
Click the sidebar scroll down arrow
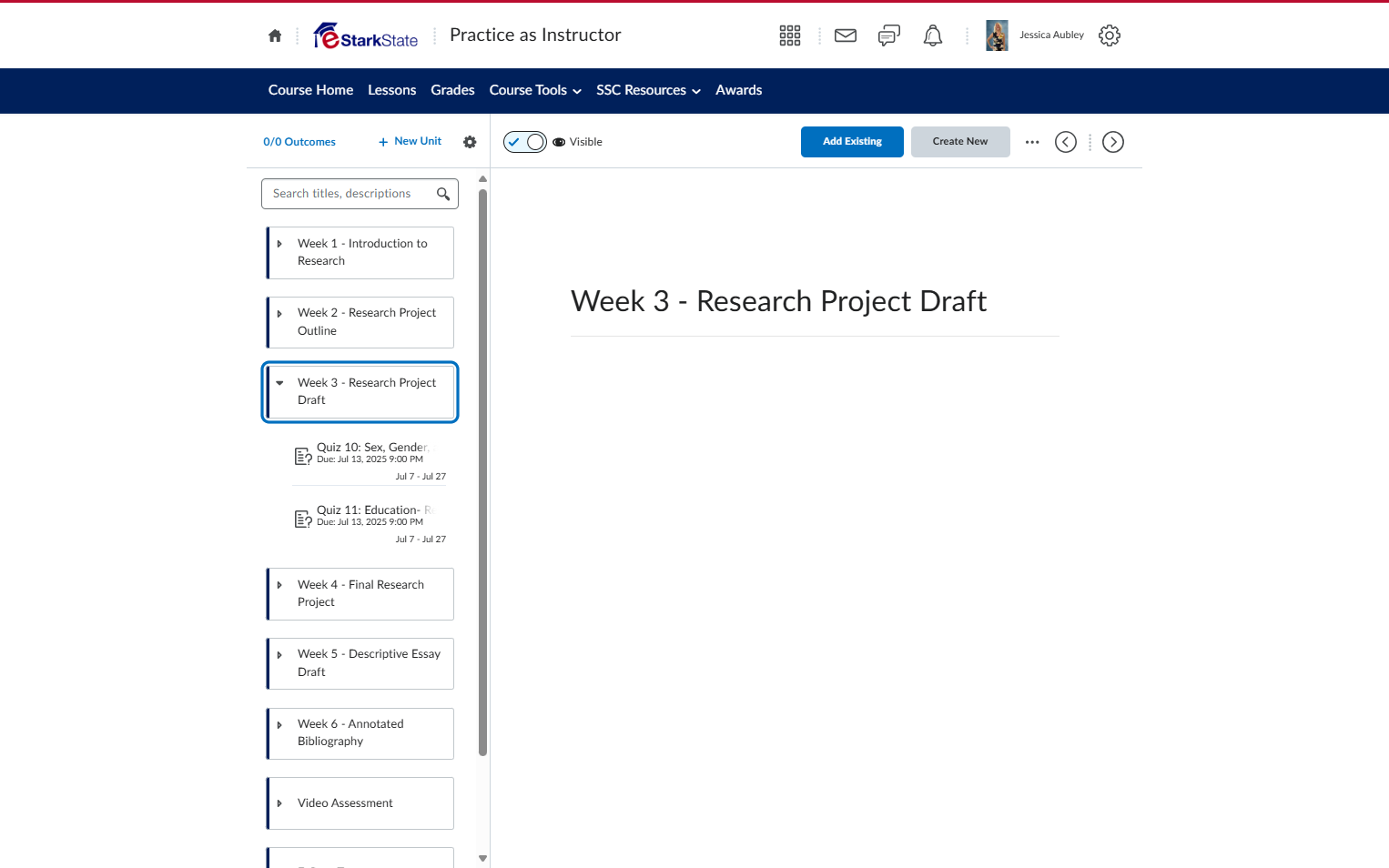pos(482,858)
